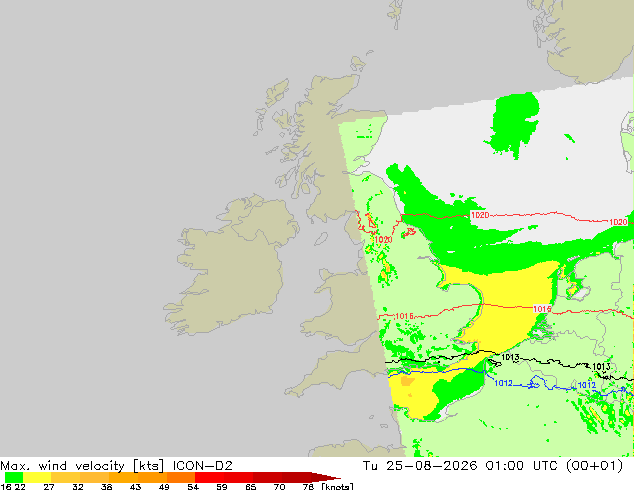Click the orange 38–43 knots legend swatch

tap(123, 477)
